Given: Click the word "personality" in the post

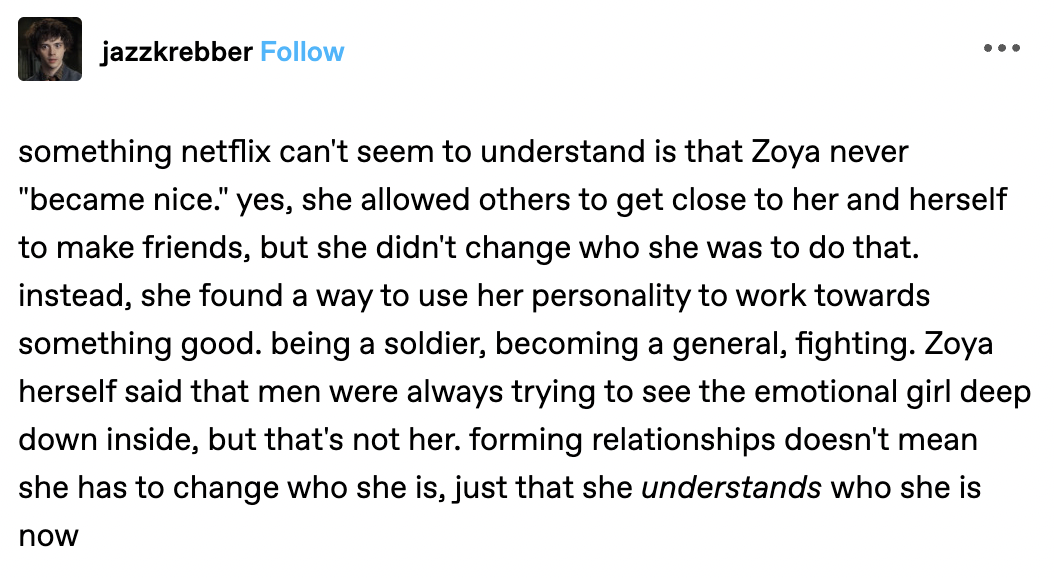Looking at the screenshot, I should click(611, 296).
